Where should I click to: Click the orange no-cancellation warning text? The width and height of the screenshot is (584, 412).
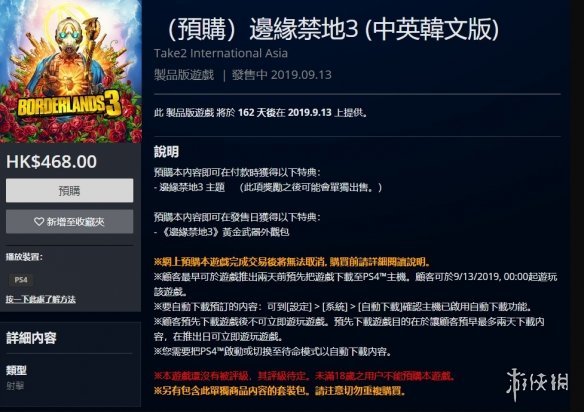click(x=292, y=262)
